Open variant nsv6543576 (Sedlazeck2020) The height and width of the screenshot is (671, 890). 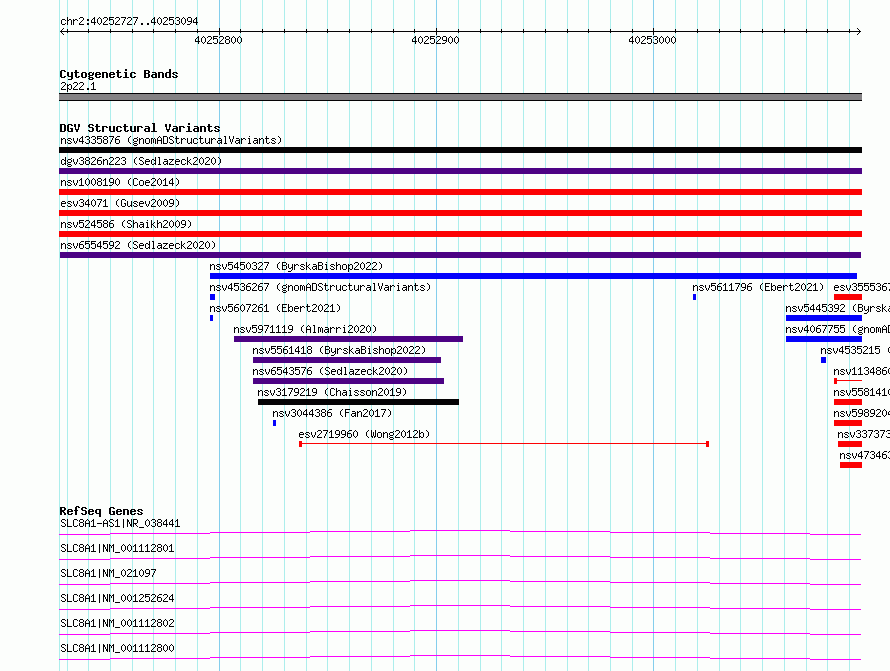(330, 371)
